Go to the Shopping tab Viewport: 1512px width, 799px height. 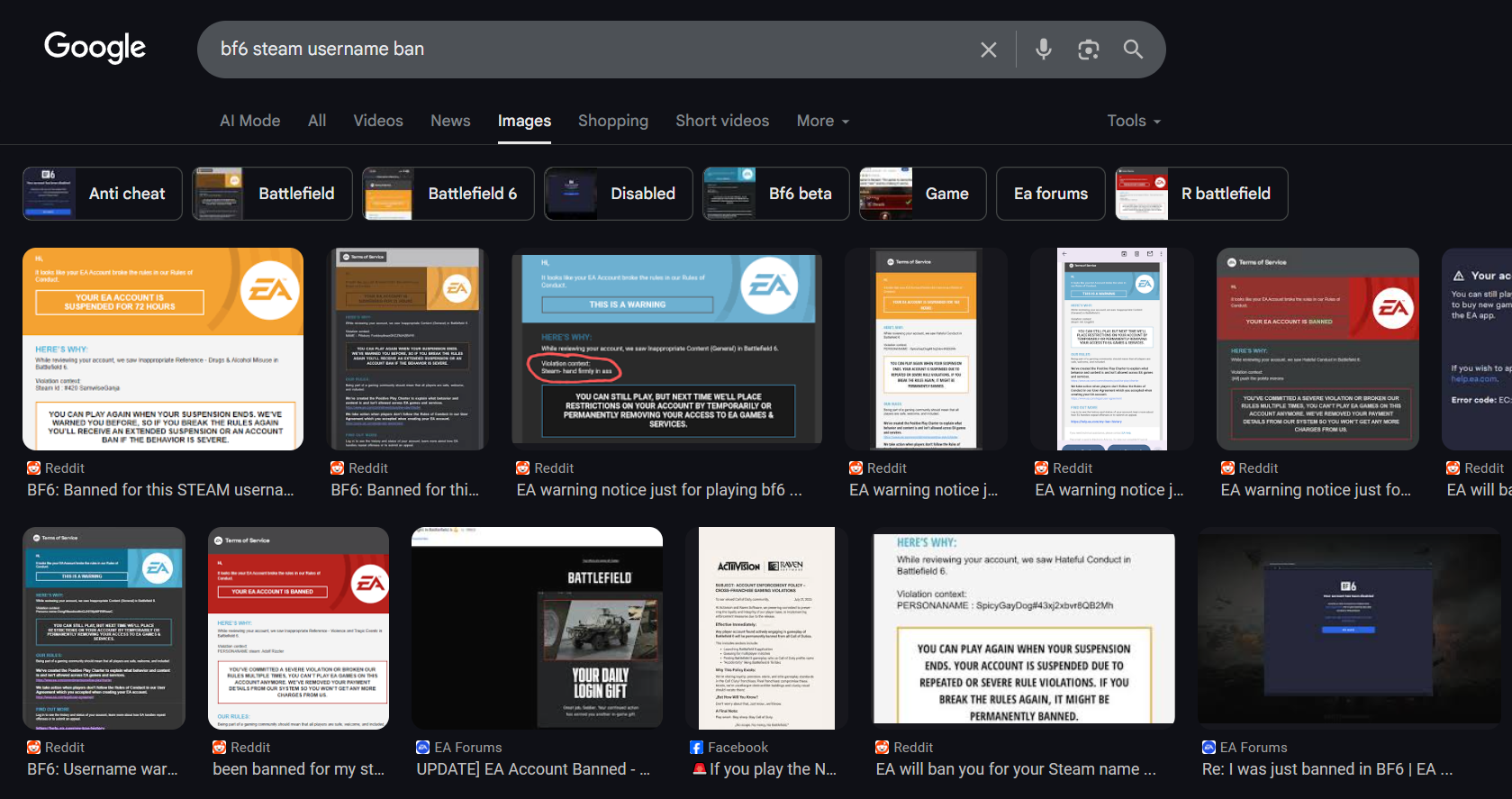613,121
